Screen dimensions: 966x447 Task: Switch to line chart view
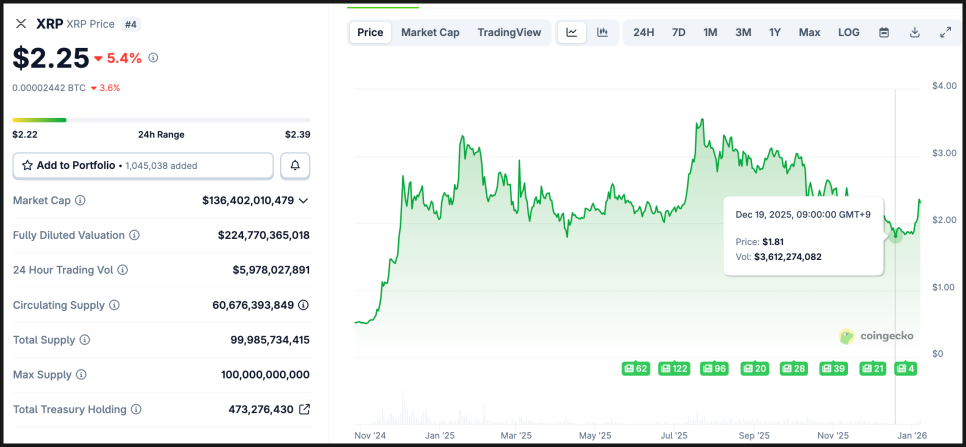pyautogui.click(x=571, y=32)
